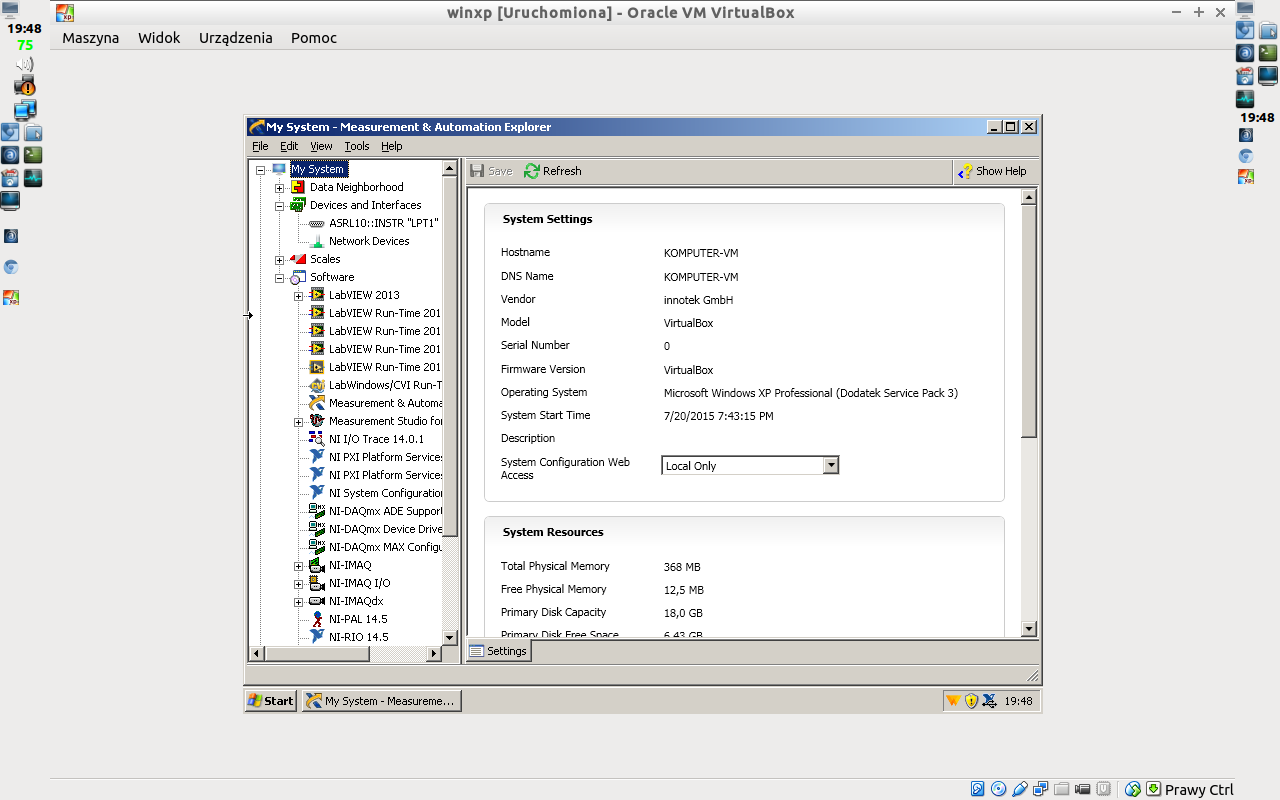Click the System Start Time value 7/20/2015
The width and height of the screenshot is (1280, 800).
[x=718, y=416]
